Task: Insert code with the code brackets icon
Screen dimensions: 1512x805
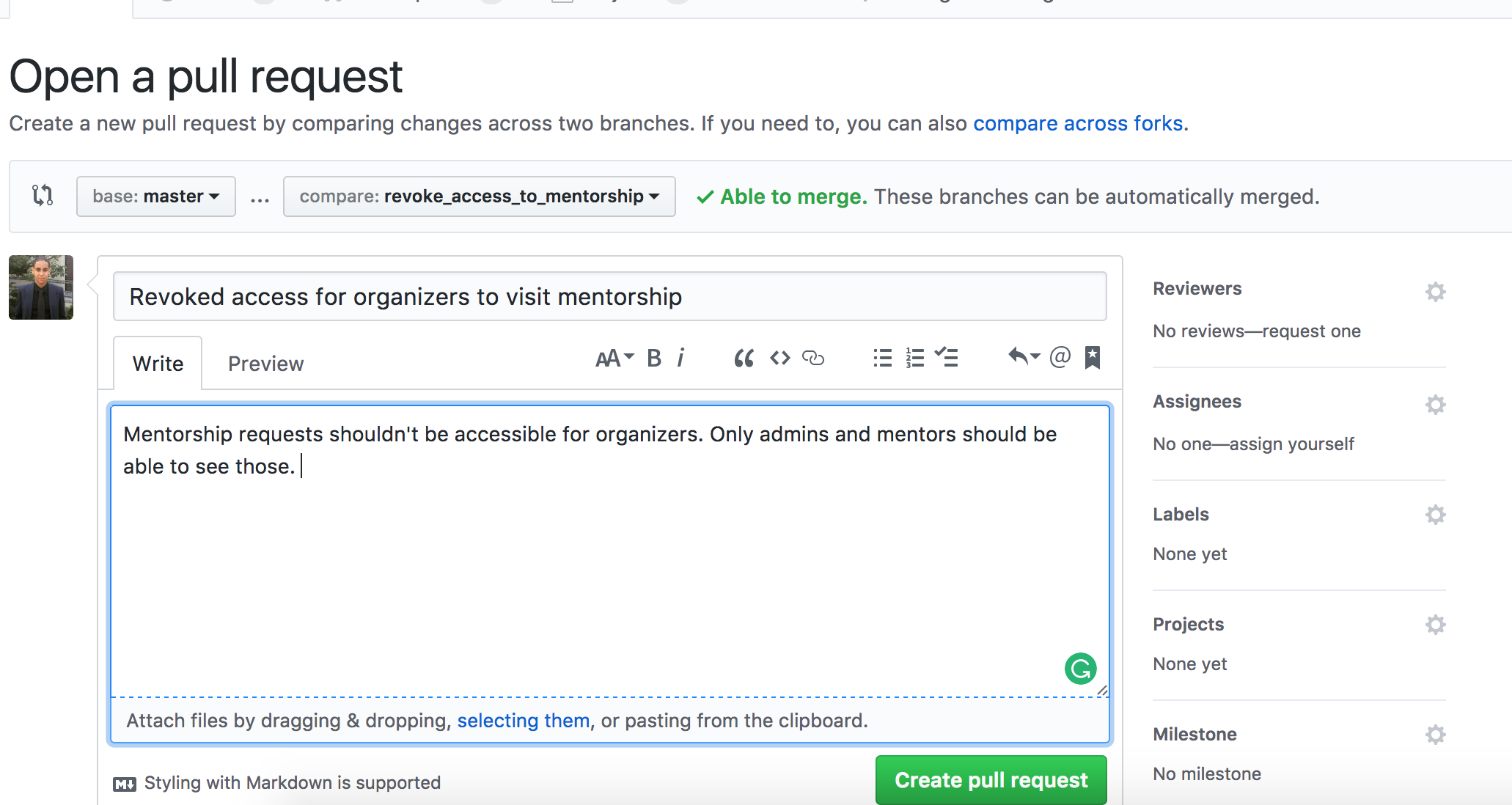Action: [x=779, y=358]
